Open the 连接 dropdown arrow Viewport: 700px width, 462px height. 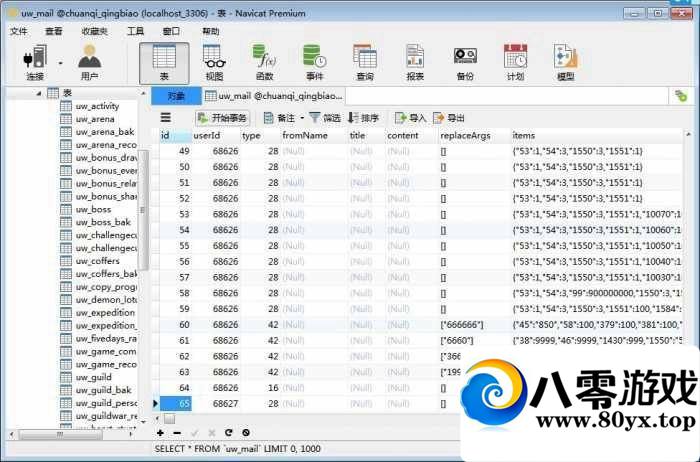tap(60, 62)
